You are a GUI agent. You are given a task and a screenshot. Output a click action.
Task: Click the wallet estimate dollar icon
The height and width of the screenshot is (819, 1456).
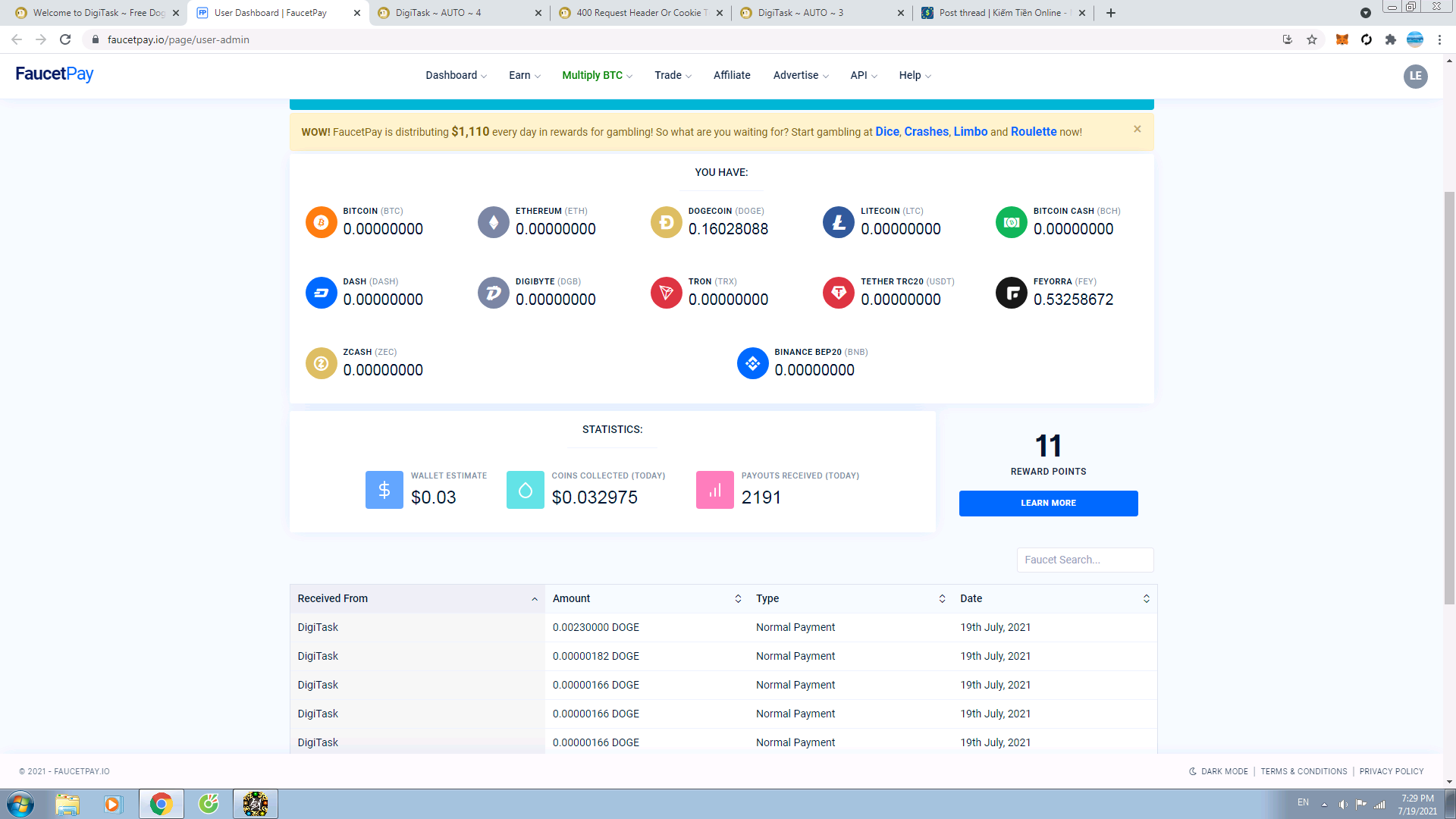384,490
